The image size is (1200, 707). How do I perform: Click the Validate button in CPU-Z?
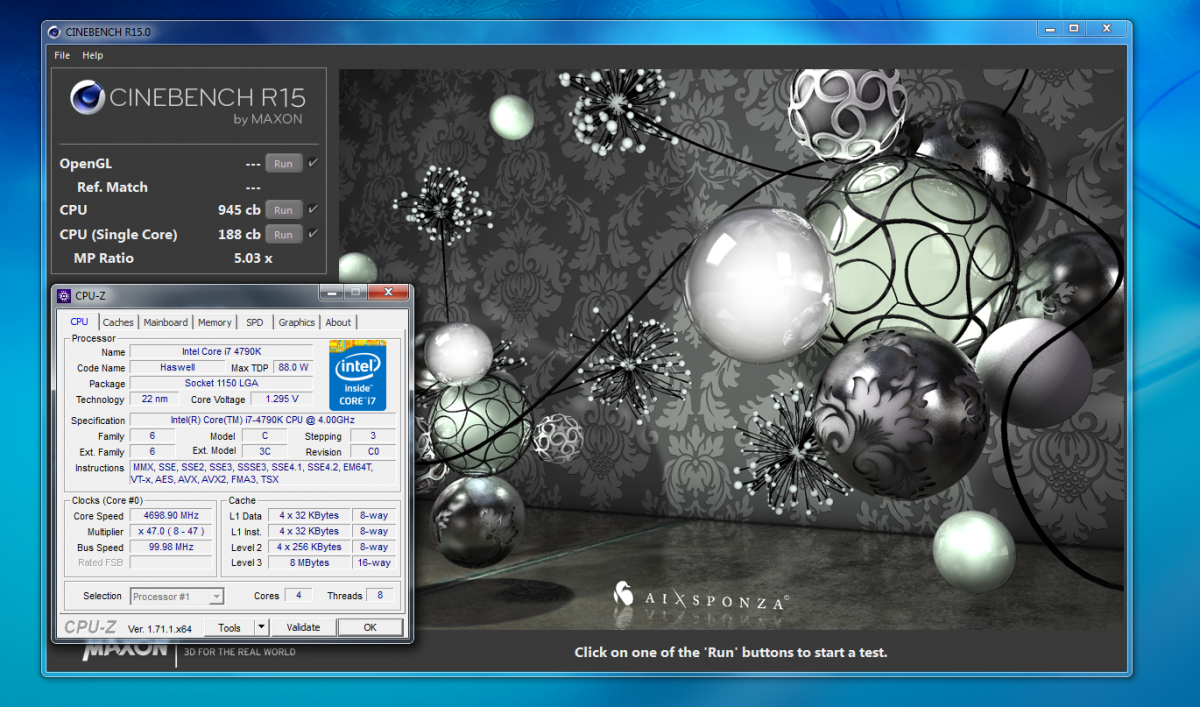(303, 627)
